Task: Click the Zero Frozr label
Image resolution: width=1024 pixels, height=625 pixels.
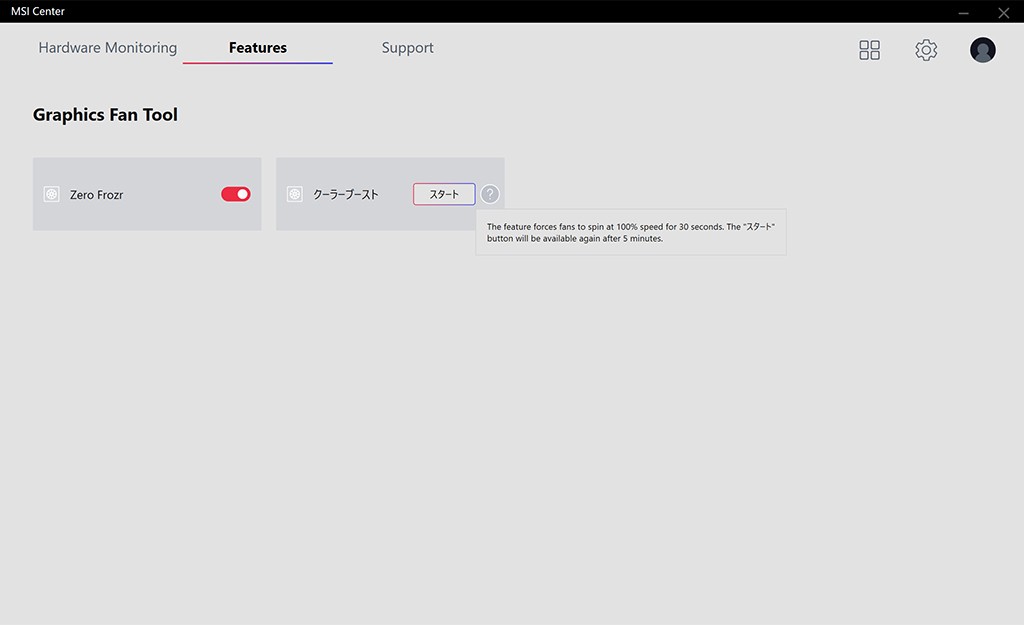Action: click(x=97, y=195)
